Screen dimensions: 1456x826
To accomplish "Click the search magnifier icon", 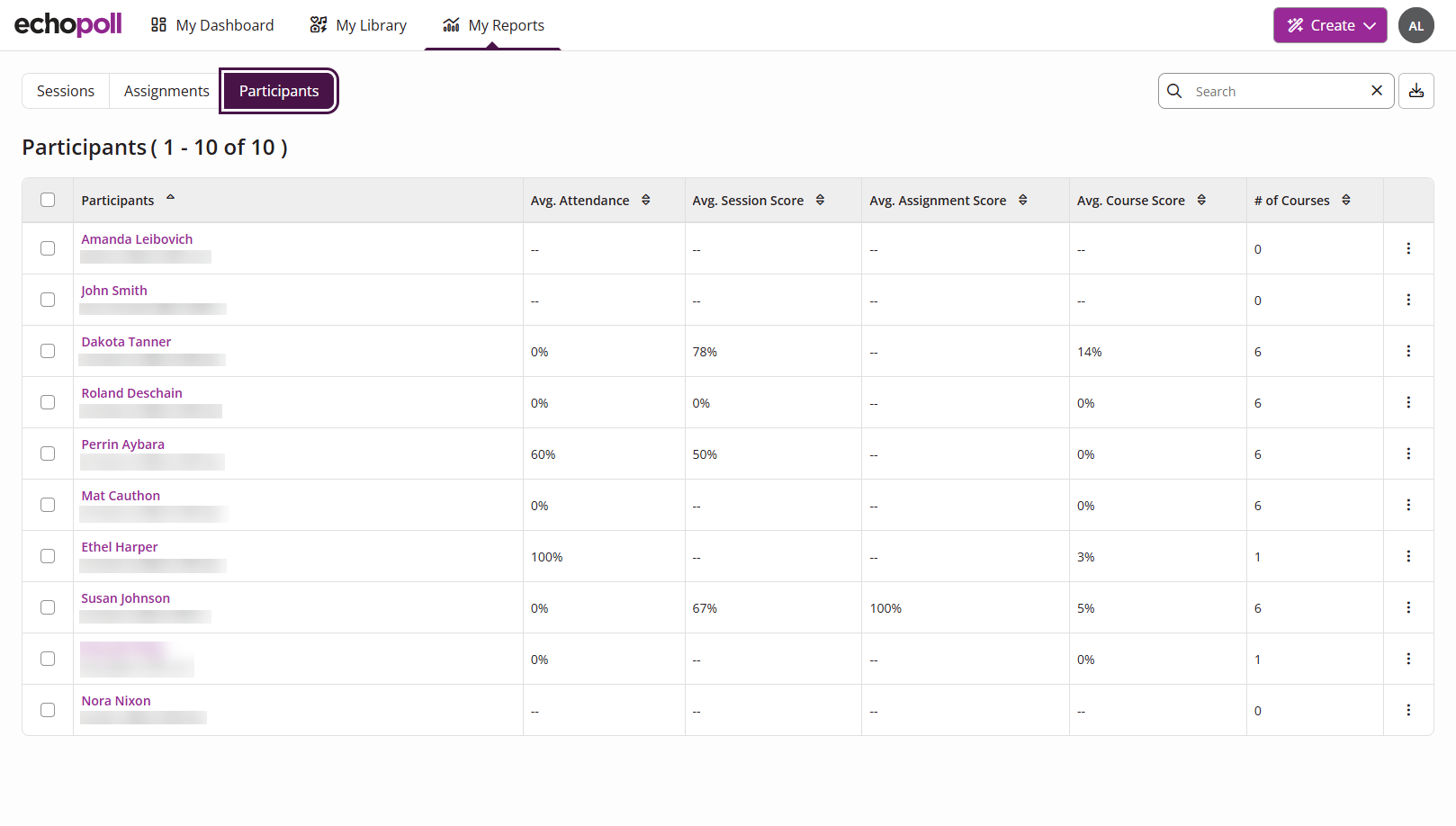I will tap(1174, 91).
